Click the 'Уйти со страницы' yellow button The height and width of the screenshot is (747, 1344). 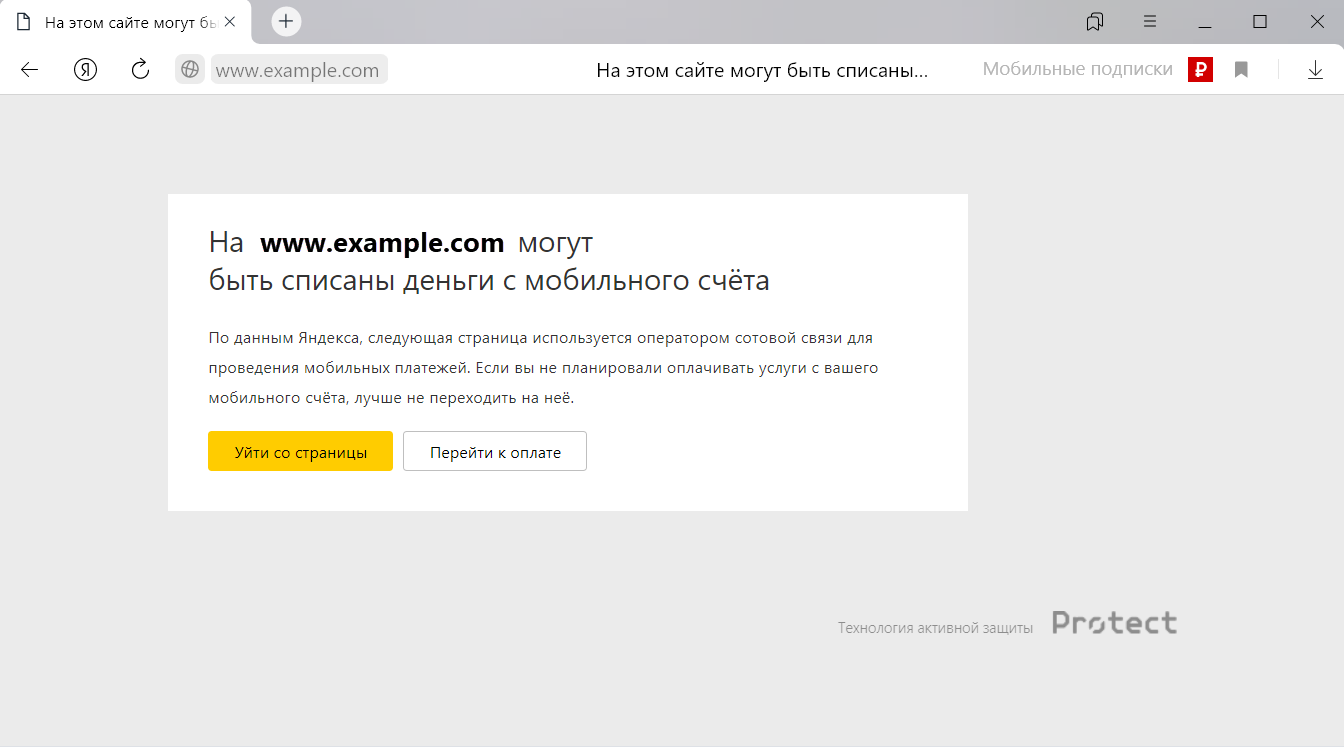point(300,452)
